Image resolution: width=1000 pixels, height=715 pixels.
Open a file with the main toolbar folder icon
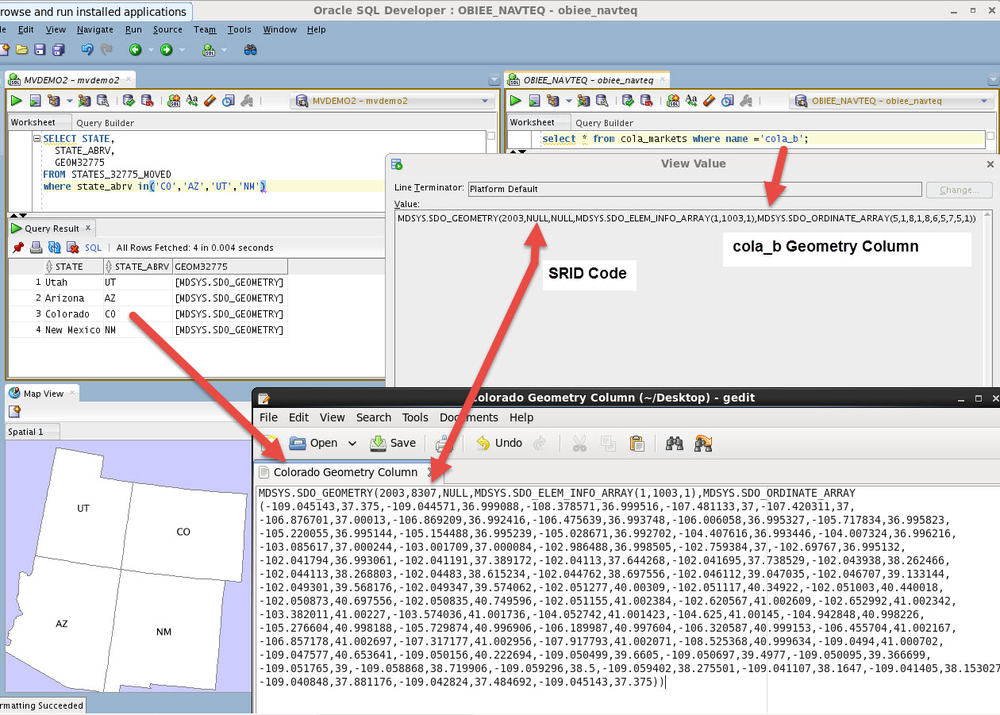(22, 50)
